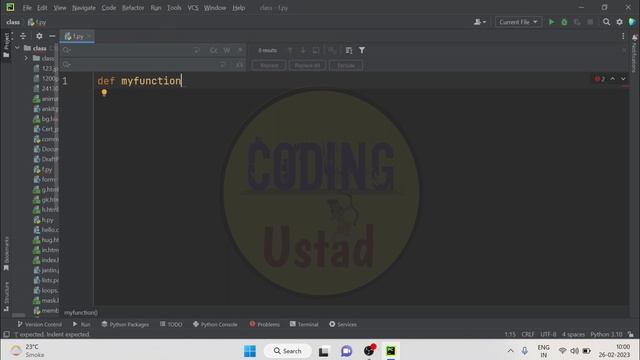Click the Python 3.10 interpreter in status bar
640x360 pixels.
pos(606,334)
